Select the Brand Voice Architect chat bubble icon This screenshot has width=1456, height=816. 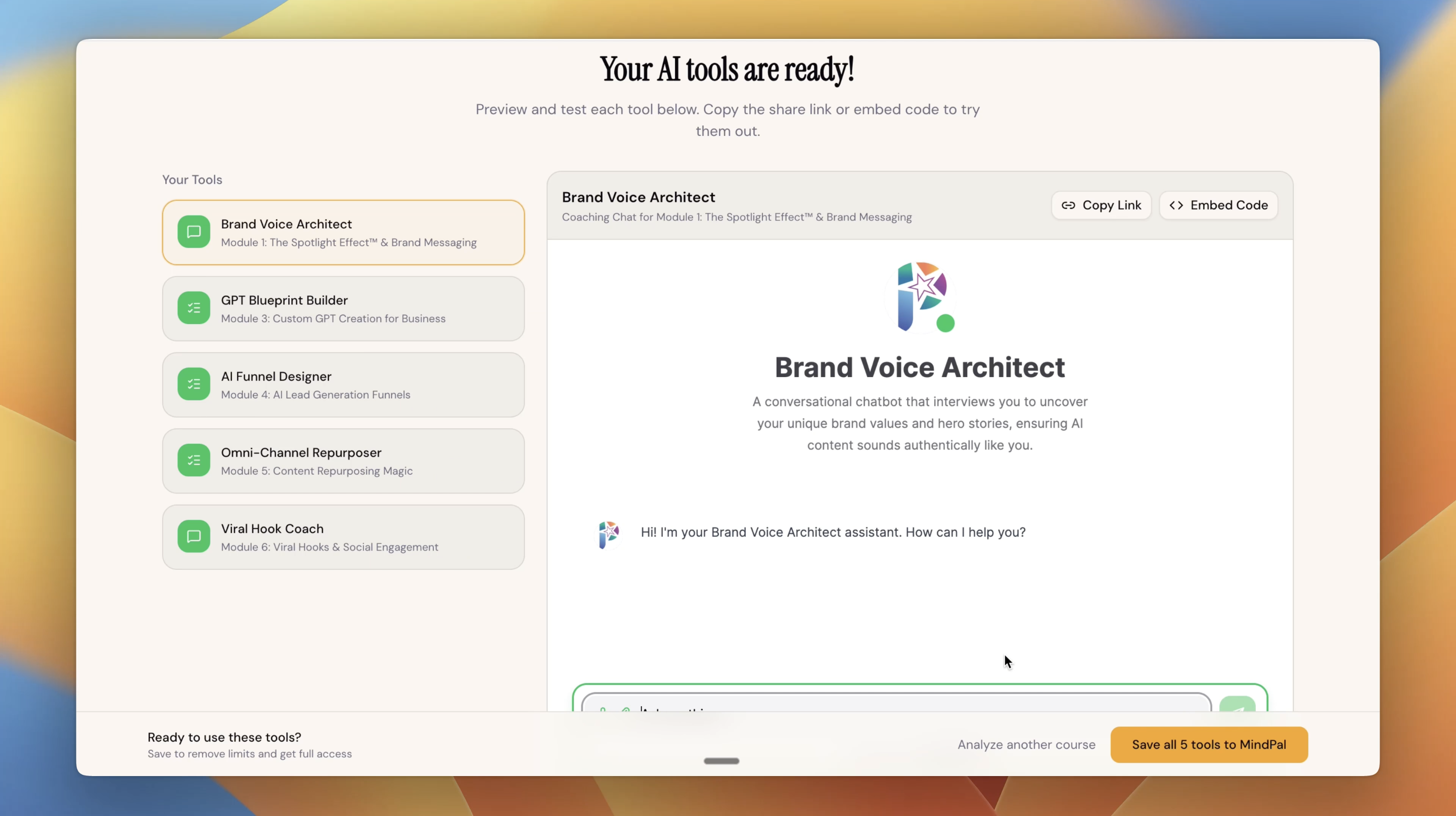[x=193, y=232]
